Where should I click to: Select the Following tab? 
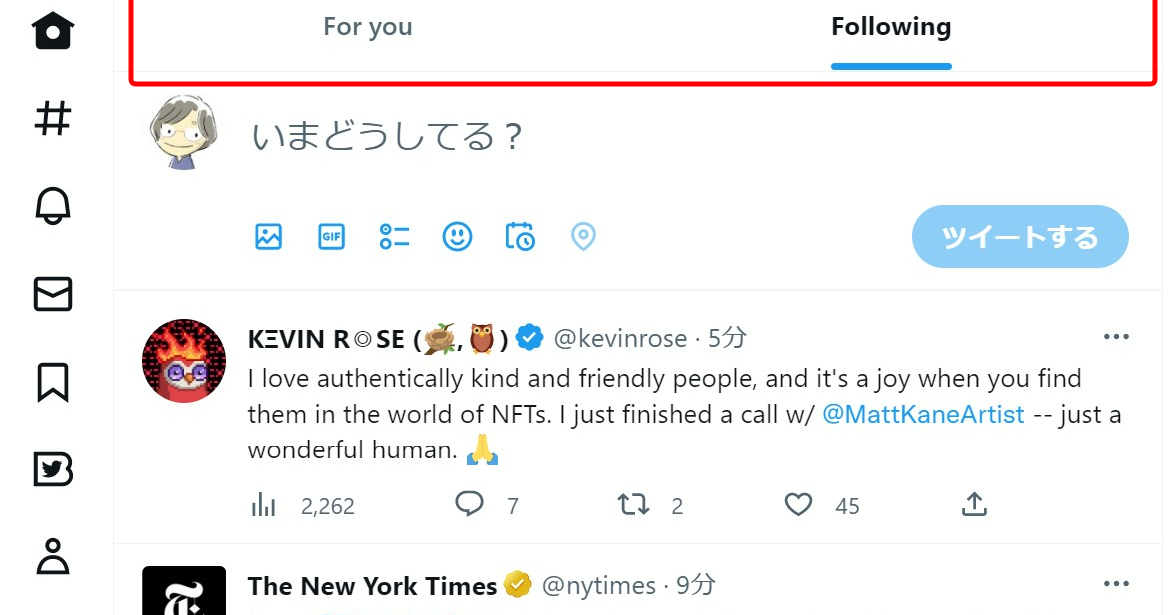tap(891, 27)
